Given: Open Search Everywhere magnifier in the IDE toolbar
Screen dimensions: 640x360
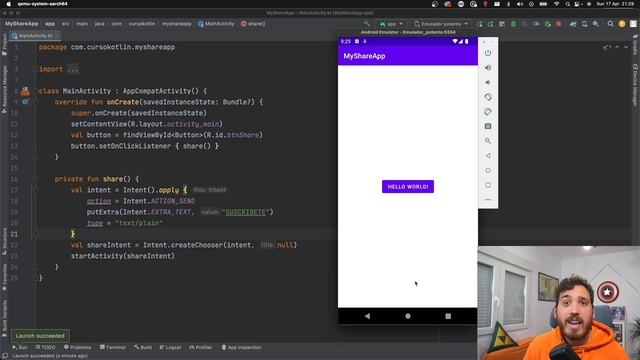Looking at the screenshot, I should [x=610, y=24].
